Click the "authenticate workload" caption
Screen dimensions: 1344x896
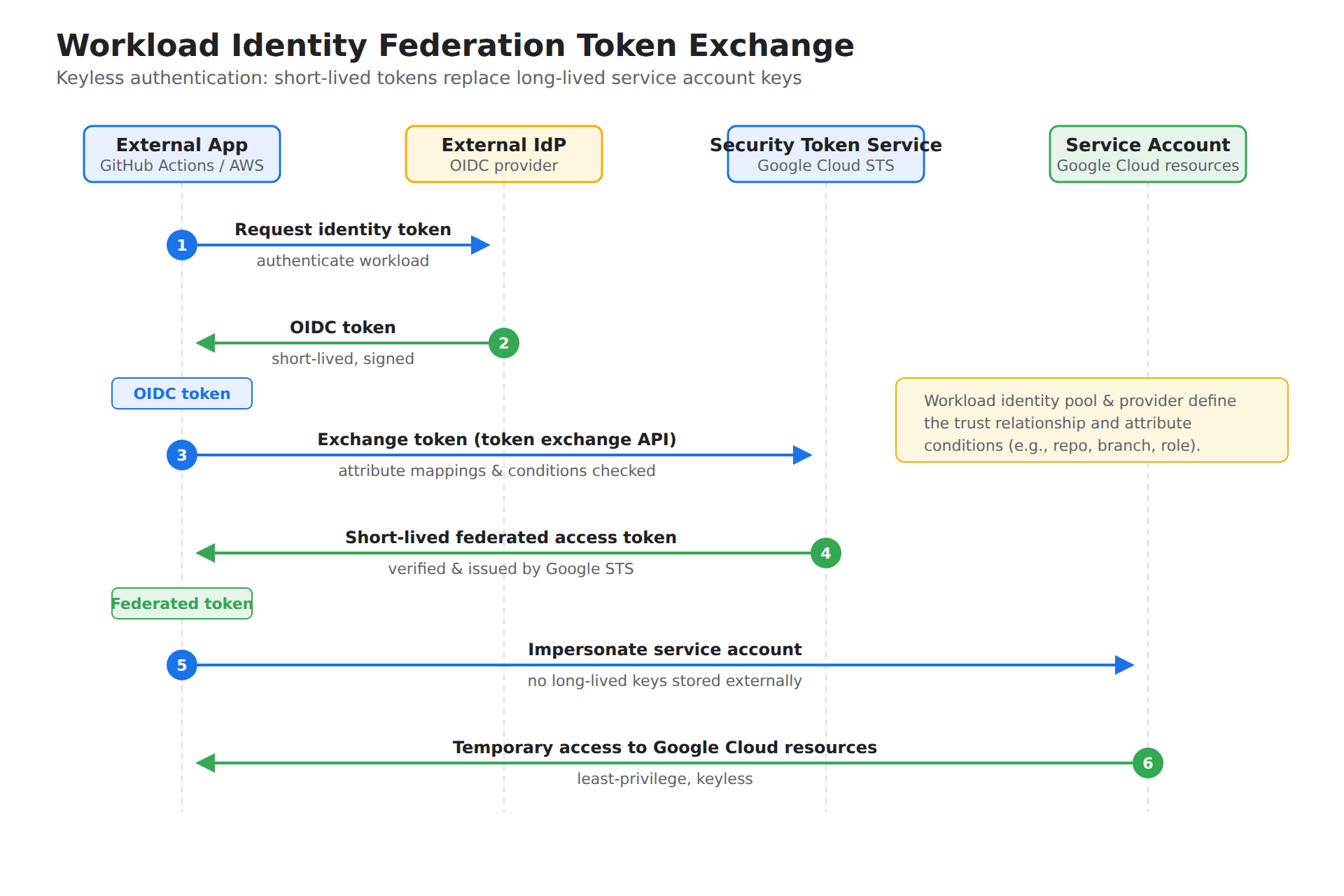(343, 261)
